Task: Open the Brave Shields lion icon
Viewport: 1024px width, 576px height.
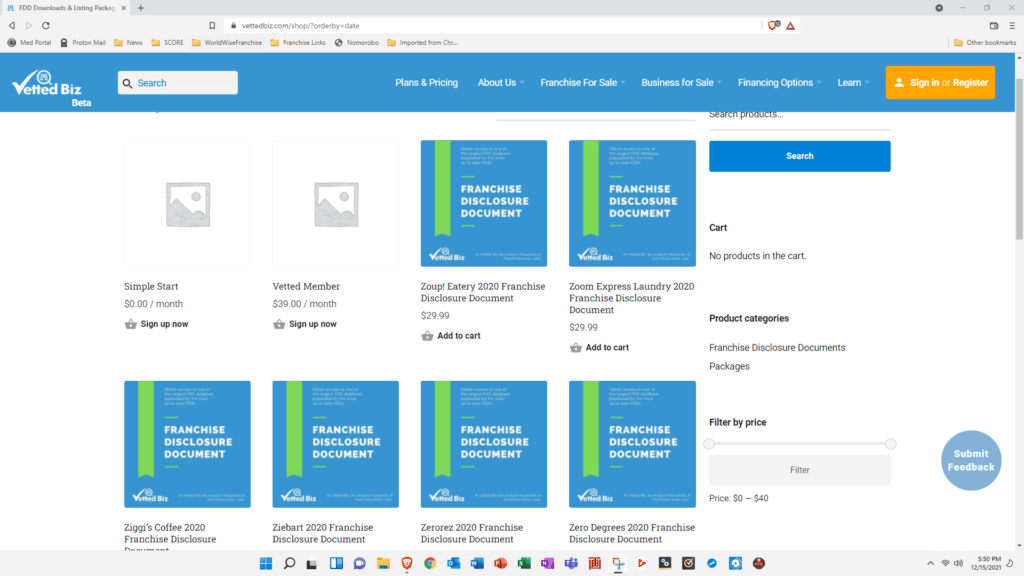Action: (x=774, y=25)
